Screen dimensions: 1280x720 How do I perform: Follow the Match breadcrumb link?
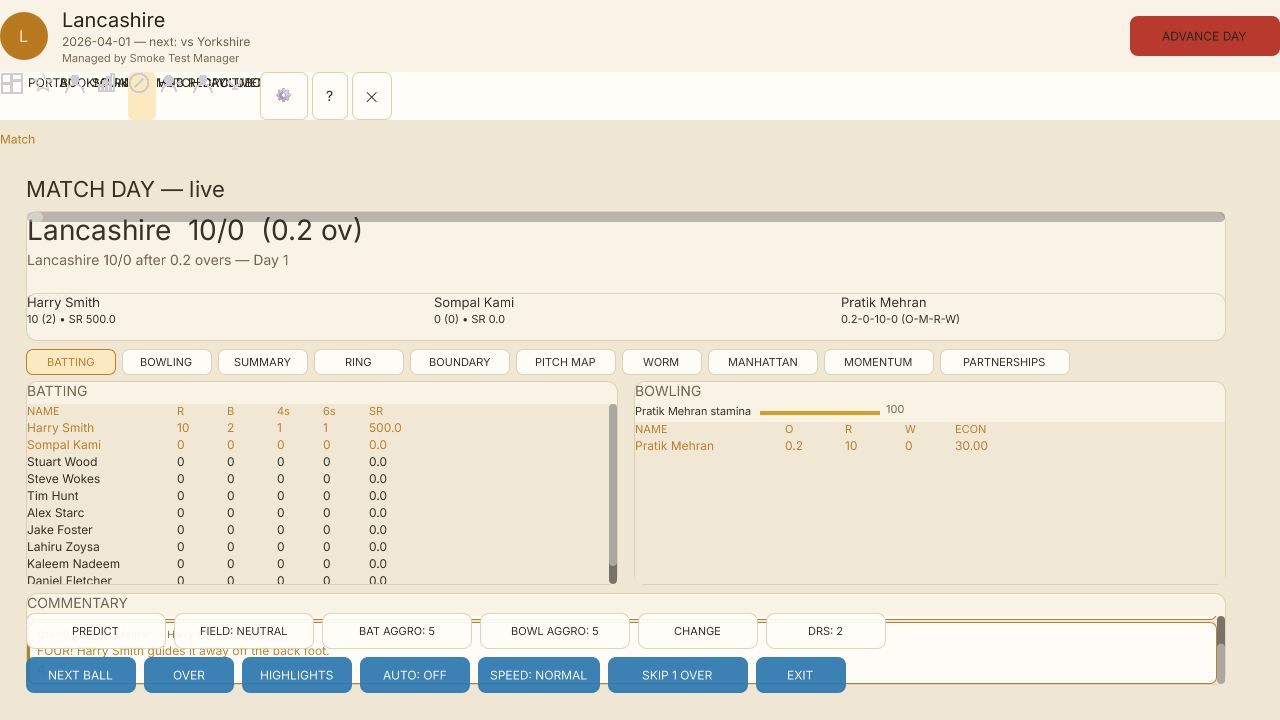click(x=17, y=139)
